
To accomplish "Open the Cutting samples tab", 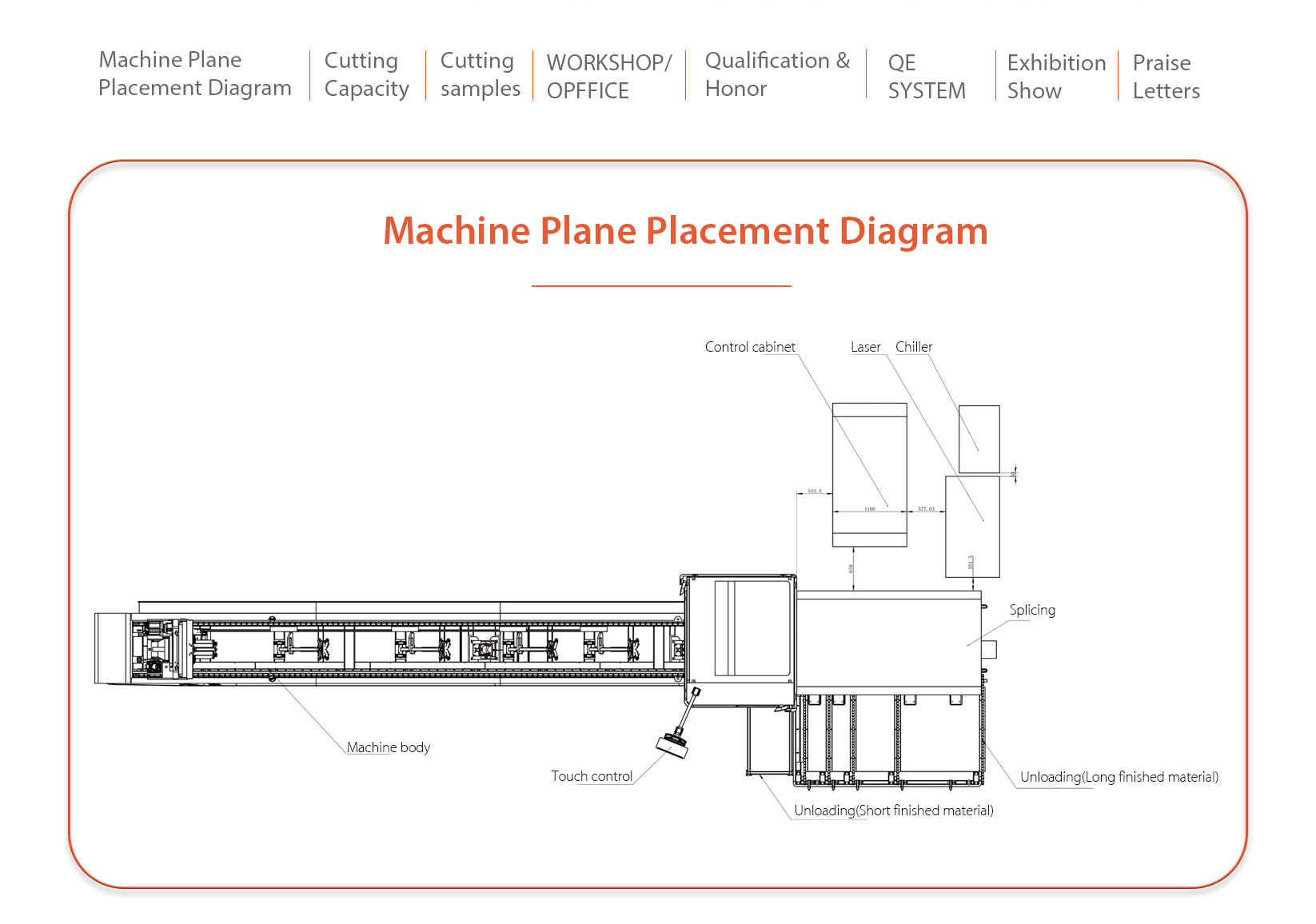I will pos(480,74).
